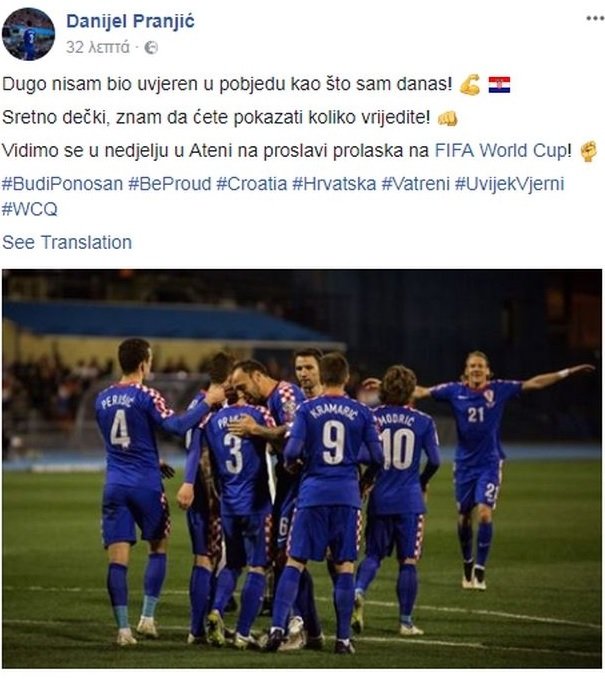Click the fist bump emoji
The image size is (605, 679).
tap(447, 118)
